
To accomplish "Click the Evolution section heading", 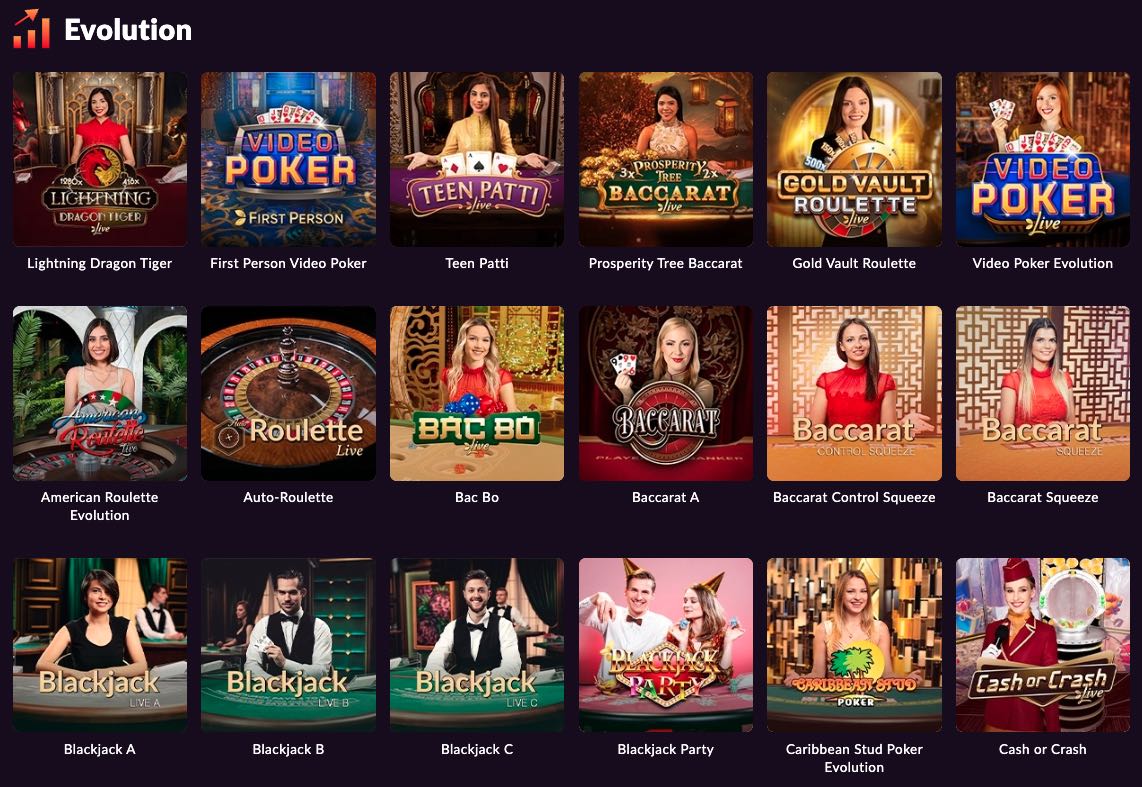I will coord(128,30).
